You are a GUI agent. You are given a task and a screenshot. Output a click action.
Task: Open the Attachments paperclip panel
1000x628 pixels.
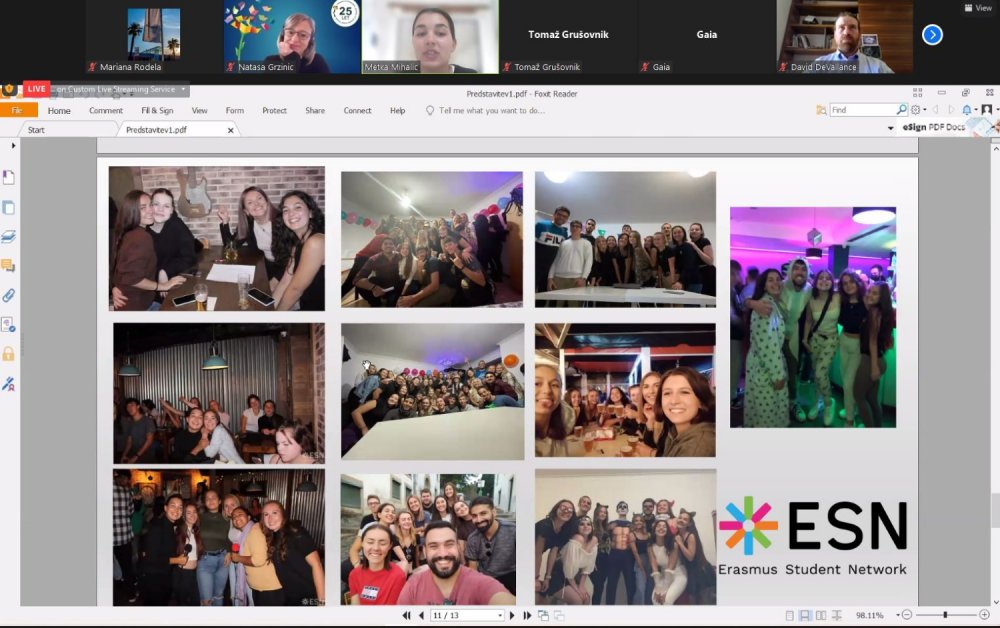(x=8, y=295)
